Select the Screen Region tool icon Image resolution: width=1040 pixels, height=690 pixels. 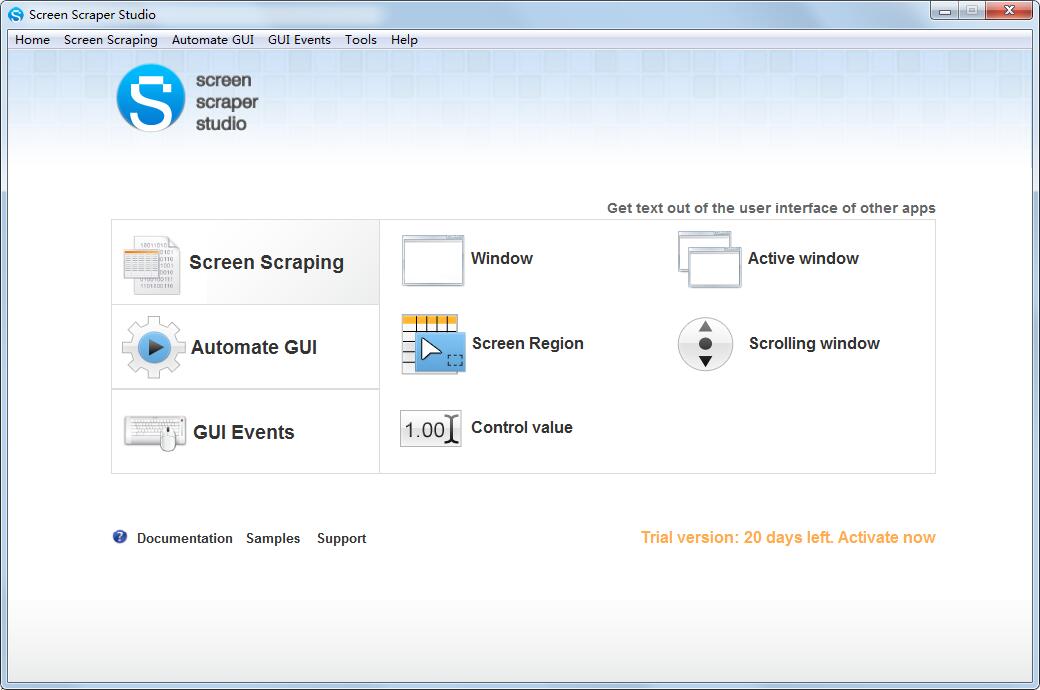(x=431, y=343)
